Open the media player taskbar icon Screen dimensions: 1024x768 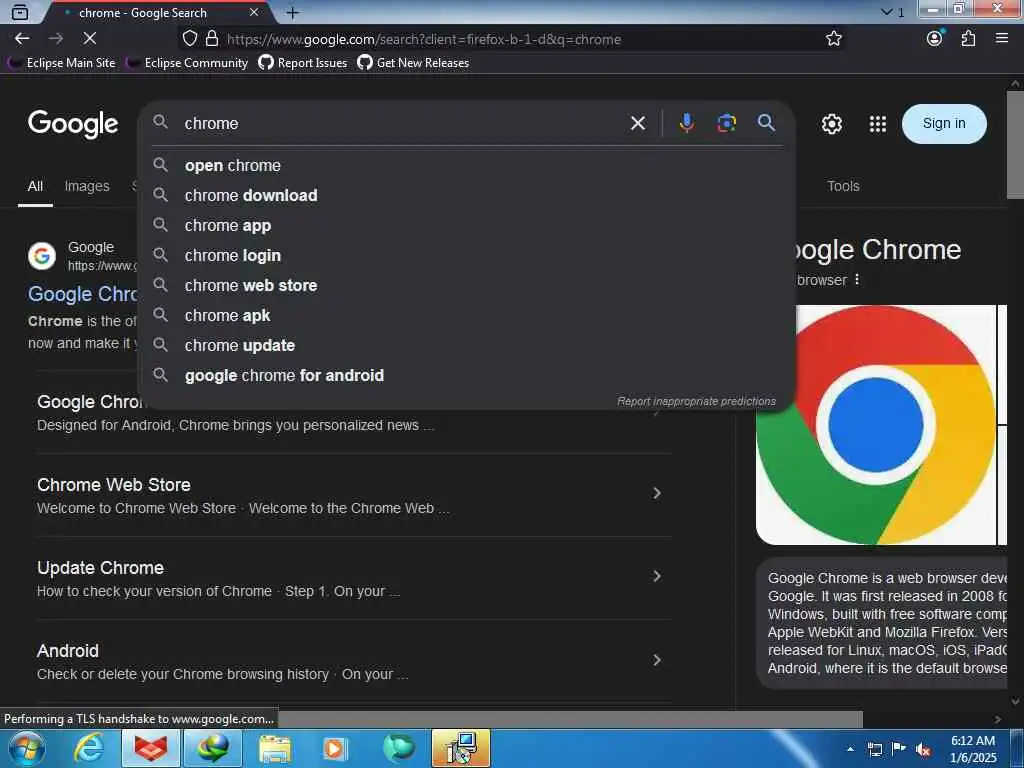click(335, 748)
